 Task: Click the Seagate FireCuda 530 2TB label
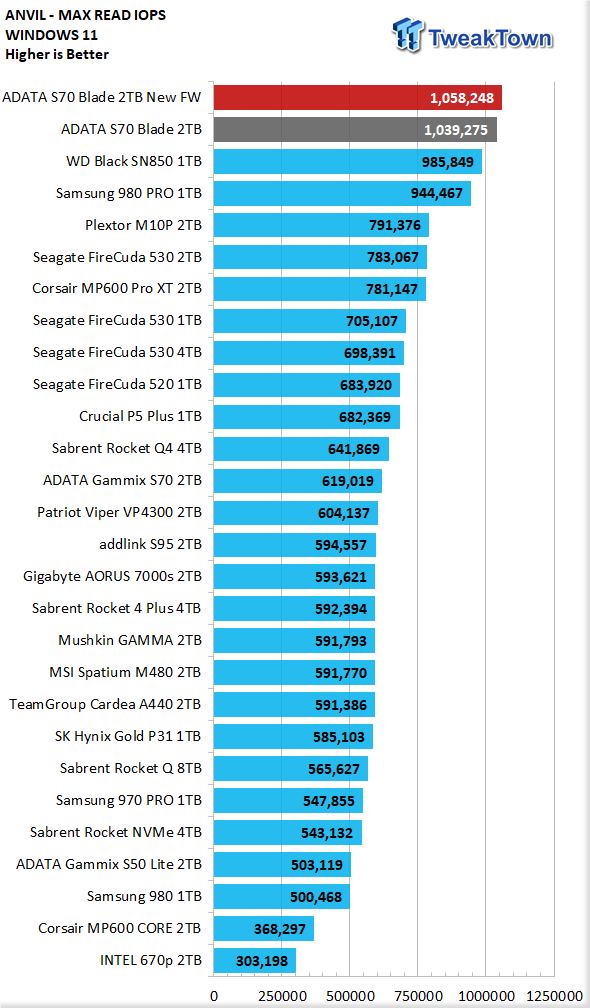[x=117, y=257]
